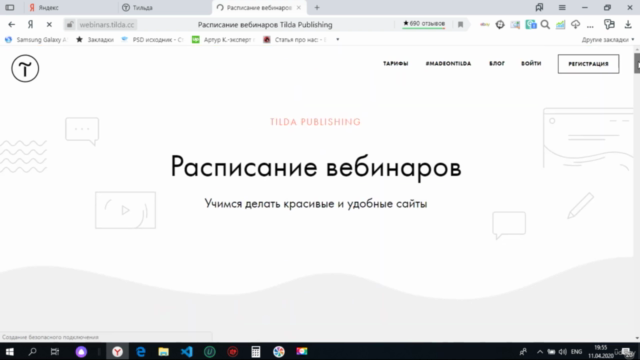
Task: Click the bookmark flag icon in address bar
Action: click(460, 24)
